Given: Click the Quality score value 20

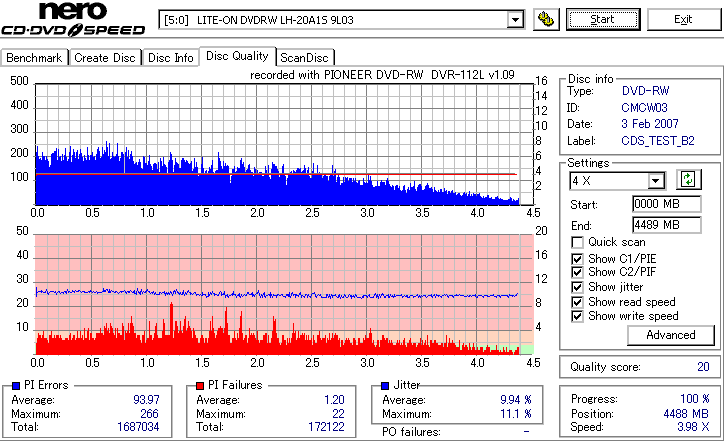Looking at the screenshot, I should pyautogui.click(x=703, y=367).
